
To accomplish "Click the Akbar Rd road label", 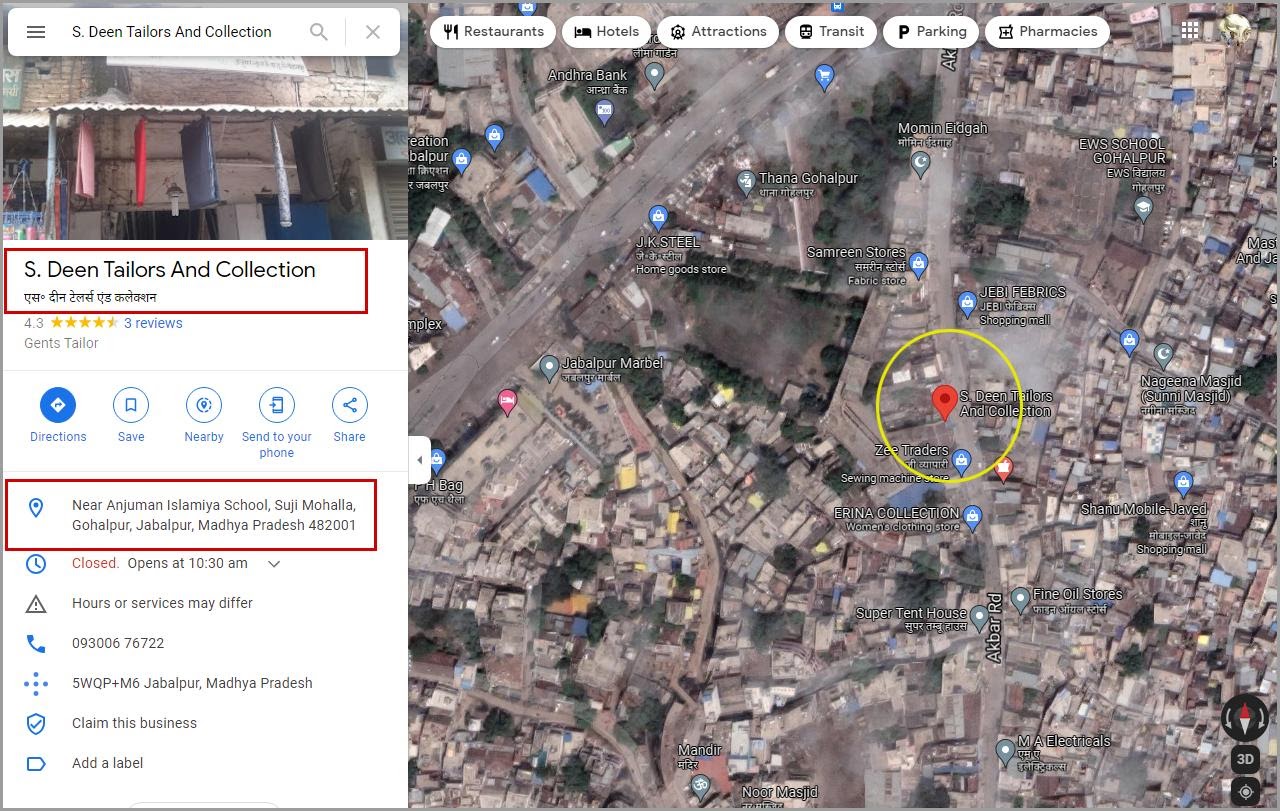I will pos(994,626).
